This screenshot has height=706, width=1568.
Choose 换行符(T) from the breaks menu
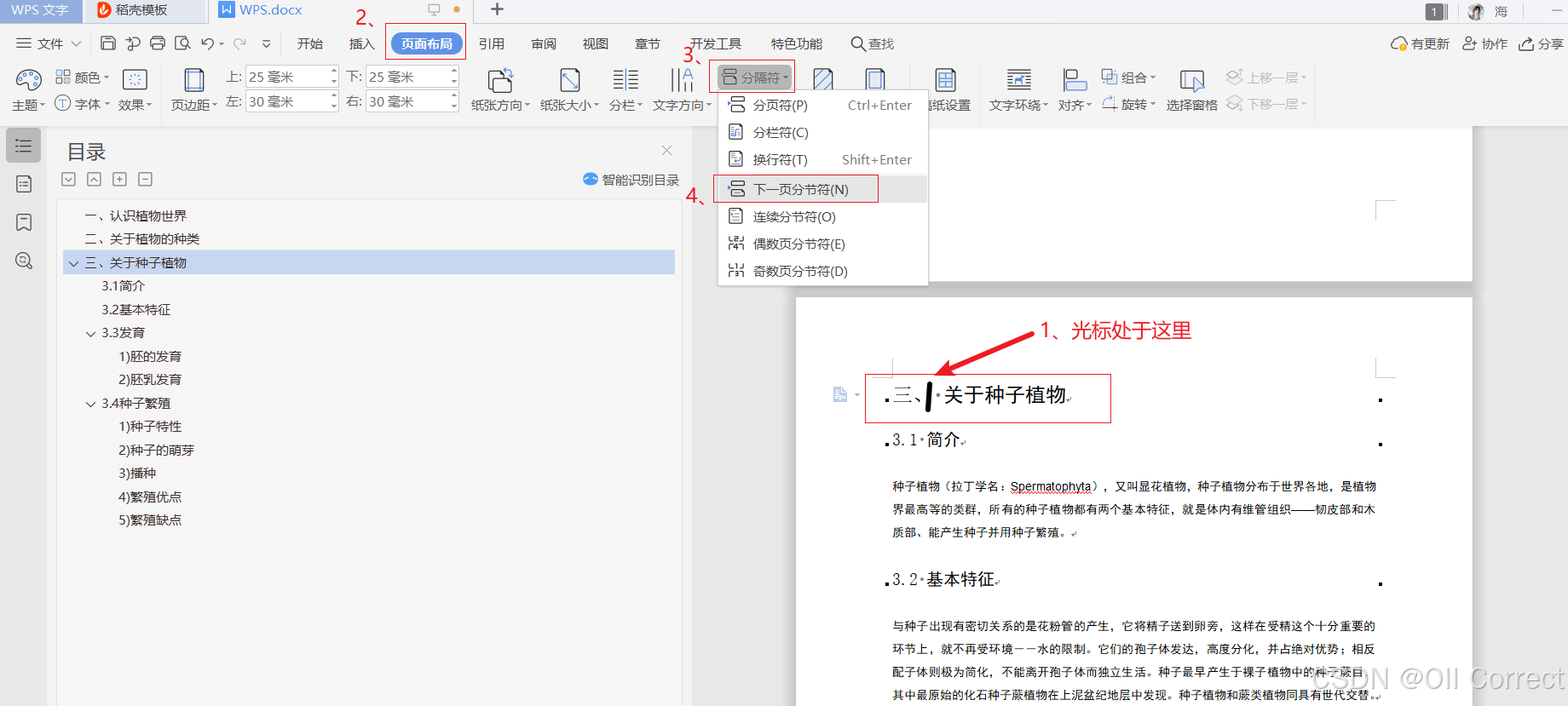(x=823, y=160)
